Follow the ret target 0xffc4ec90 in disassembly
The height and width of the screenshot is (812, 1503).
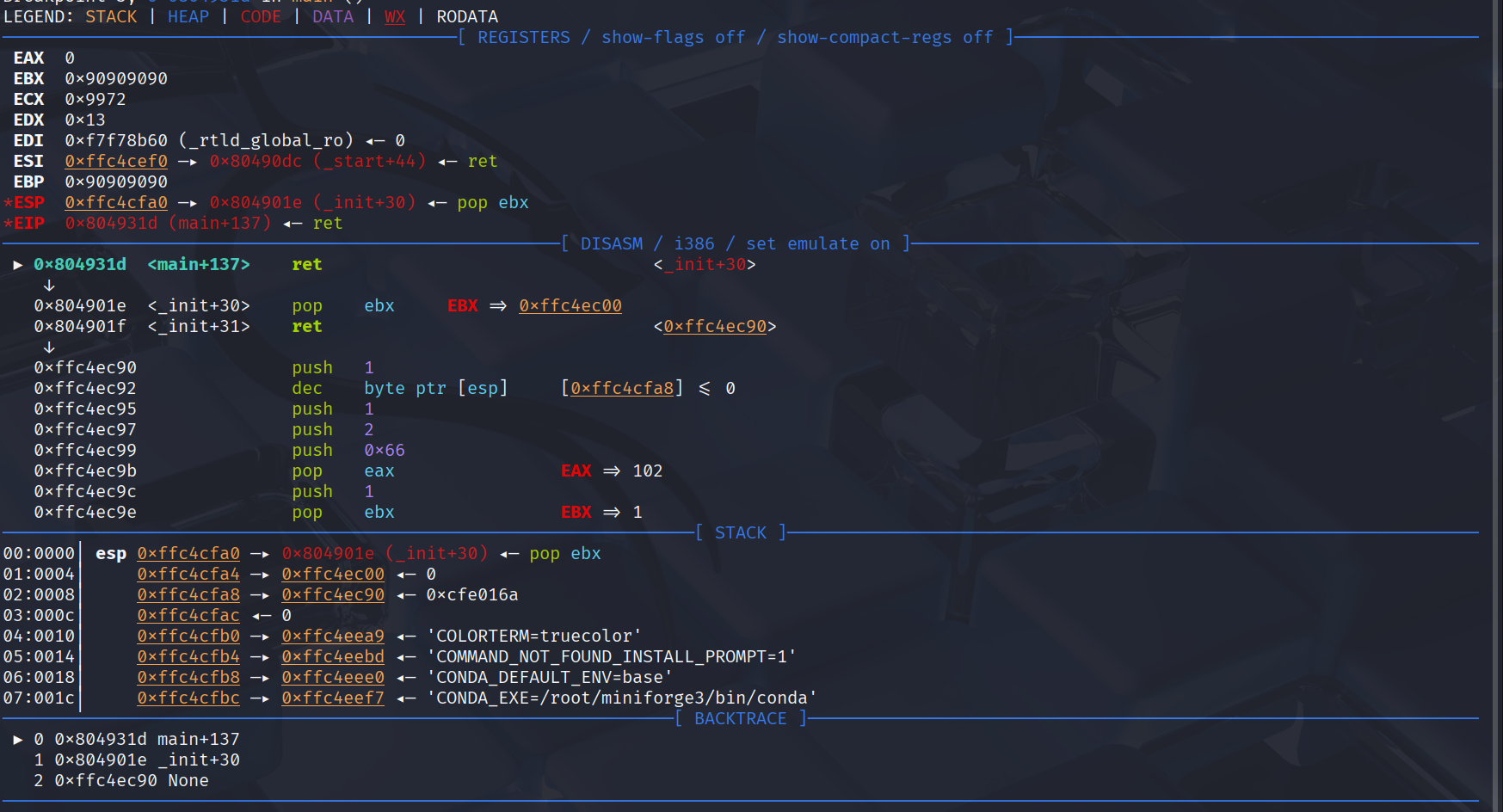click(x=715, y=327)
